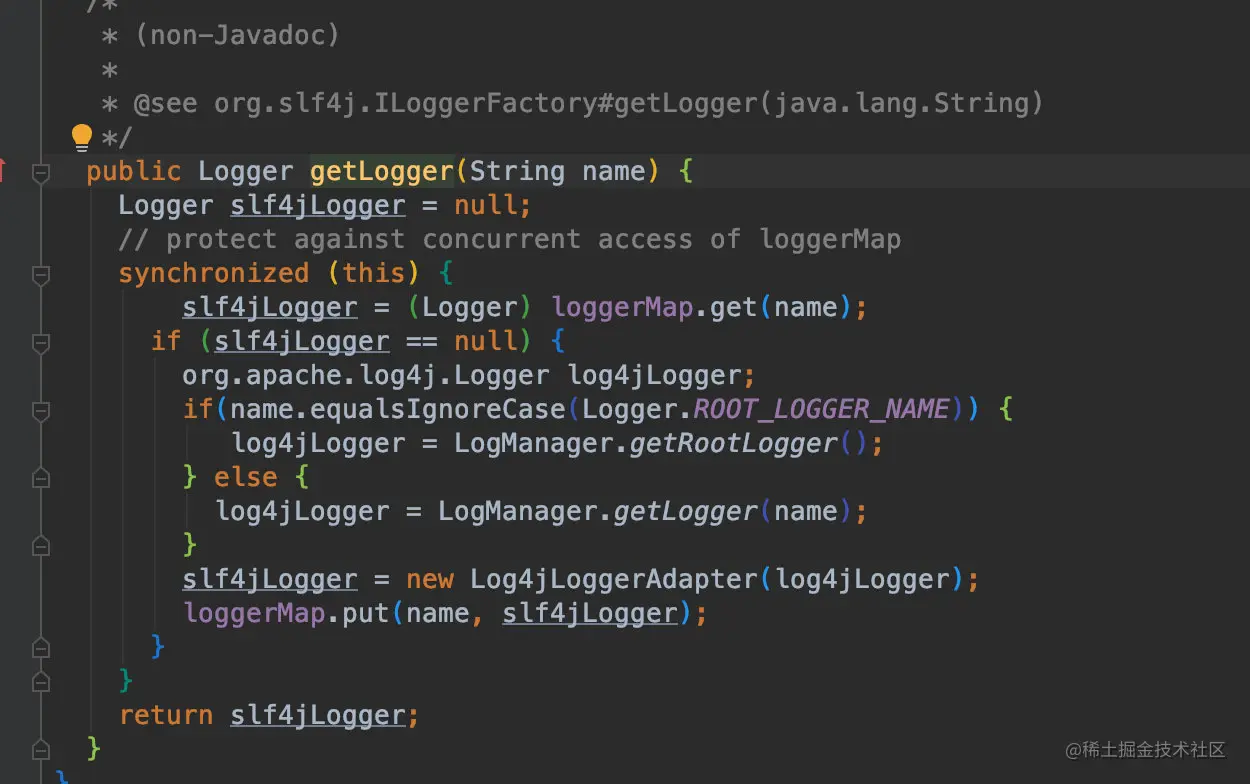This screenshot has width=1250, height=784.
Task: Collapse the else block fold marker
Action: coord(41,478)
